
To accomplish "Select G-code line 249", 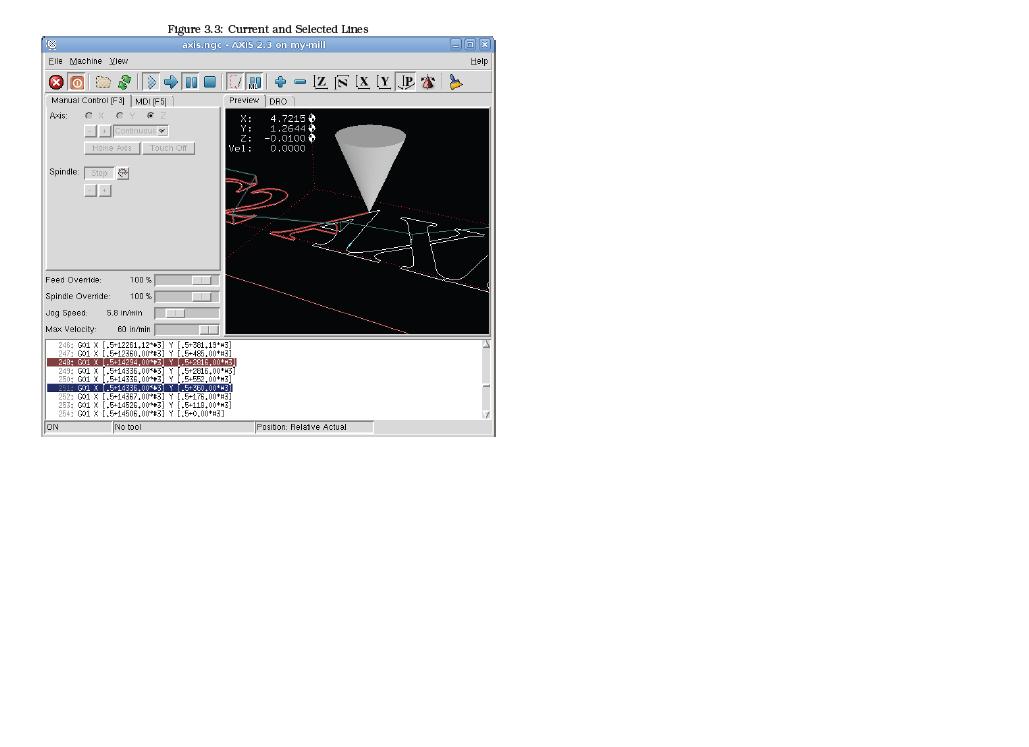I will pos(146,371).
